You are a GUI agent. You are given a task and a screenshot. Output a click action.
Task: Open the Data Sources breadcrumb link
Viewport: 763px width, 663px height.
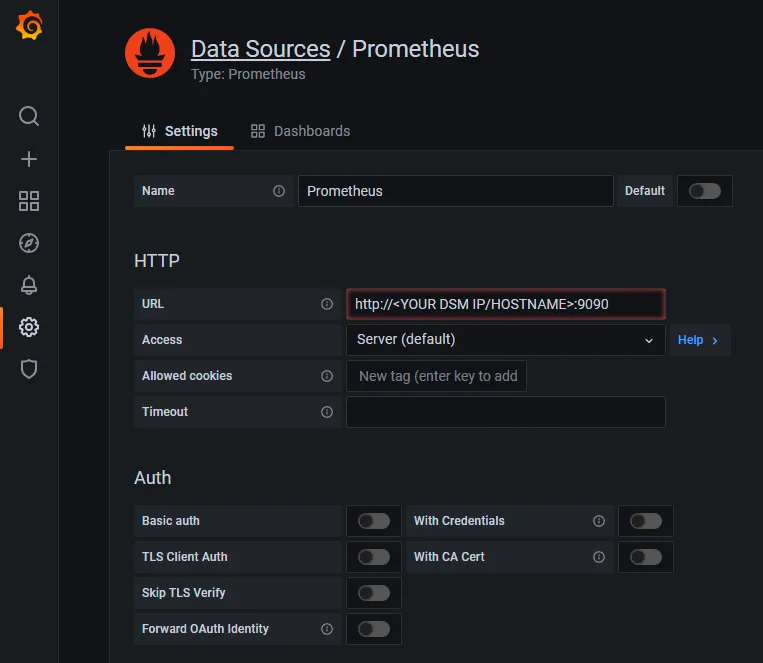(260, 49)
